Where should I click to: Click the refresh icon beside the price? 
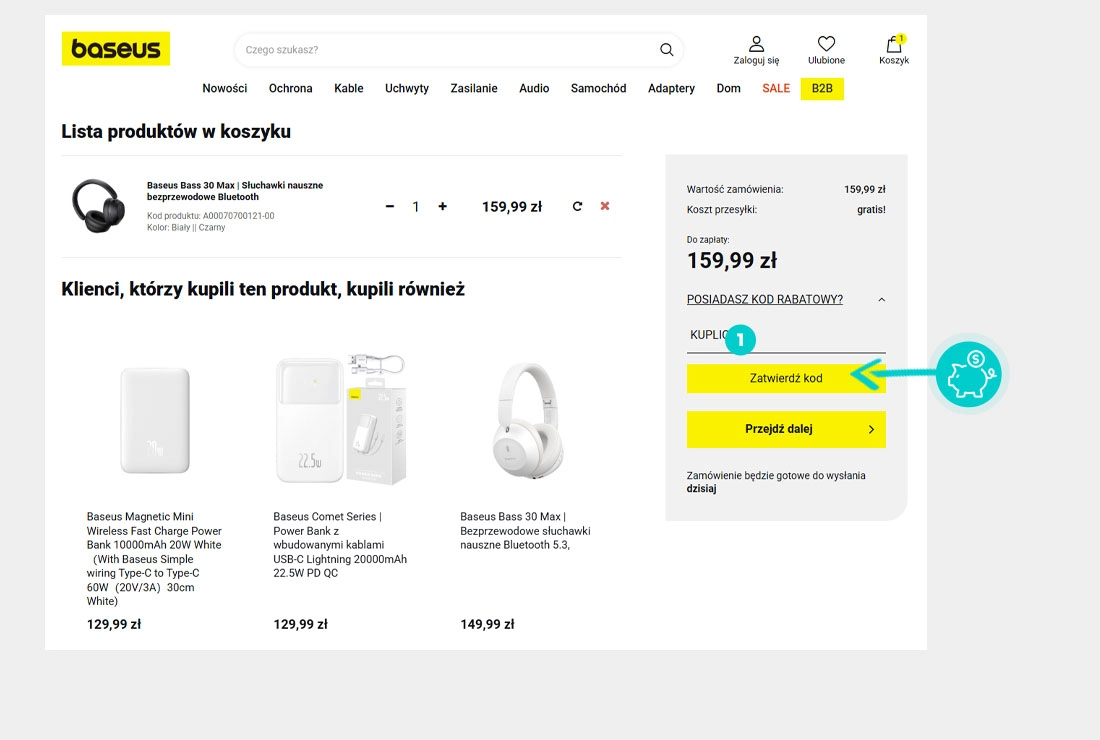pos(577,207)
